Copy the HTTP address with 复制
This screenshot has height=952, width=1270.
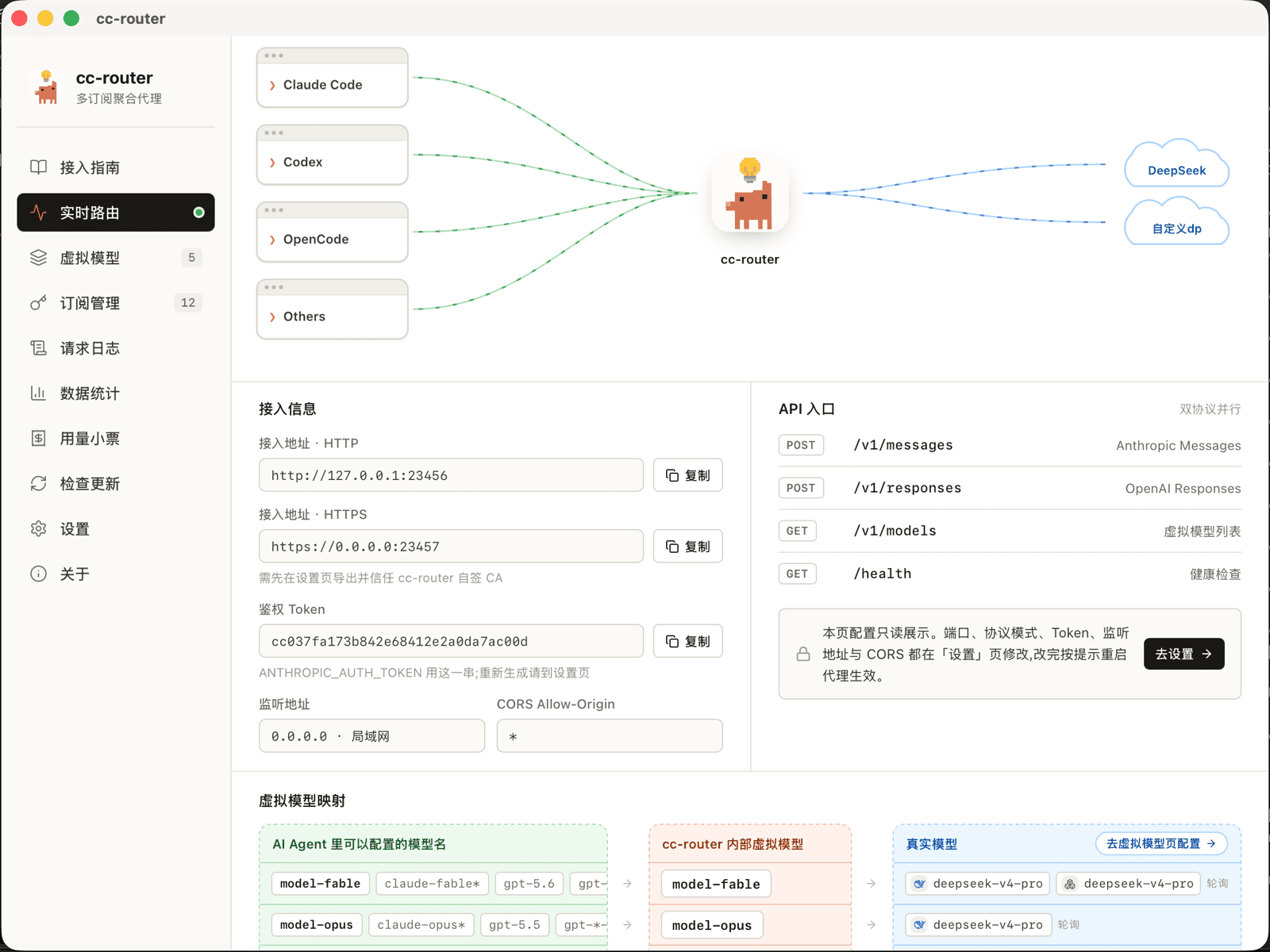(x=688, y=475)
